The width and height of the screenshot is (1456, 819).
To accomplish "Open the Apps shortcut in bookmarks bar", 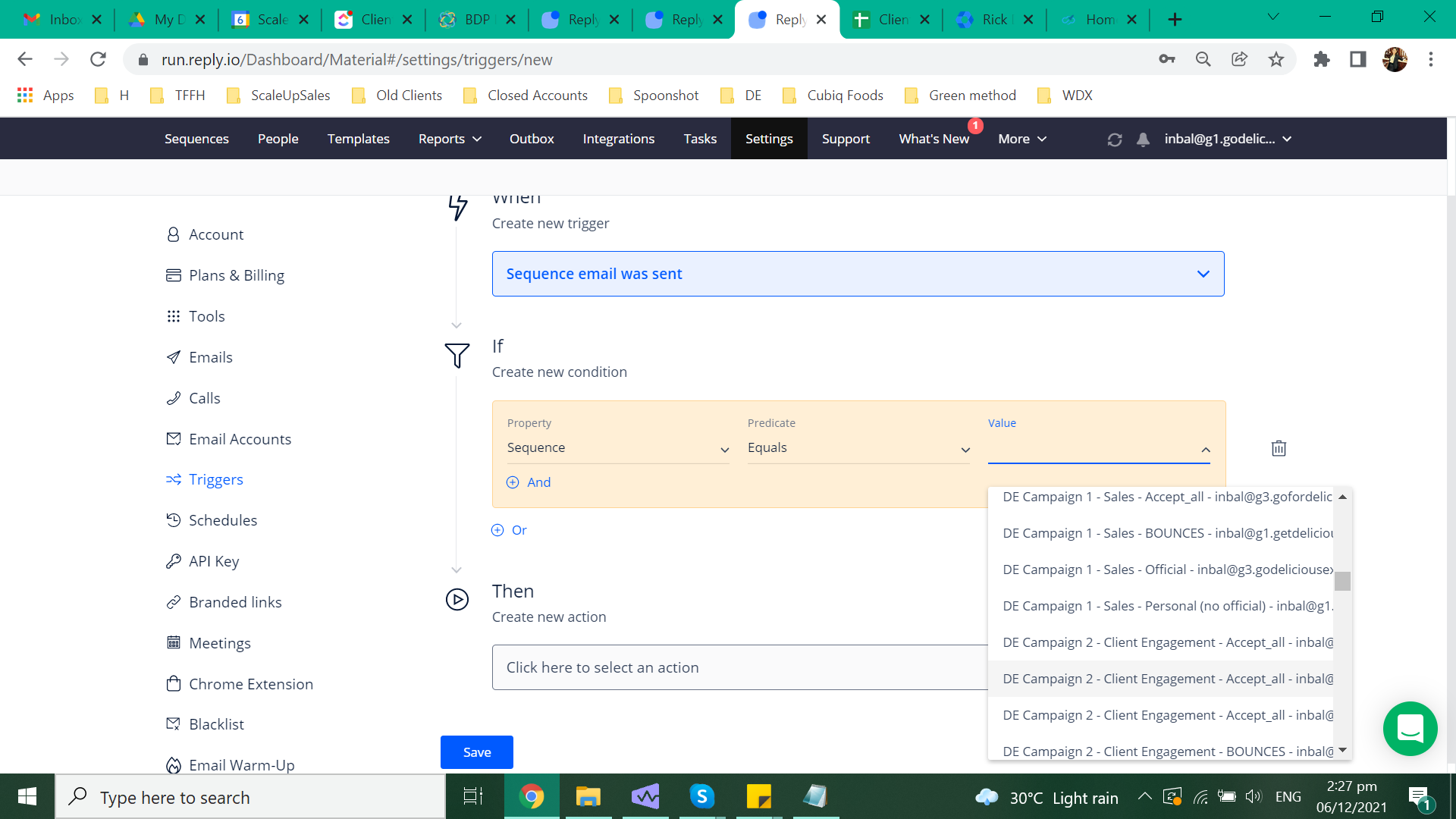I will [x=45, y=96].
